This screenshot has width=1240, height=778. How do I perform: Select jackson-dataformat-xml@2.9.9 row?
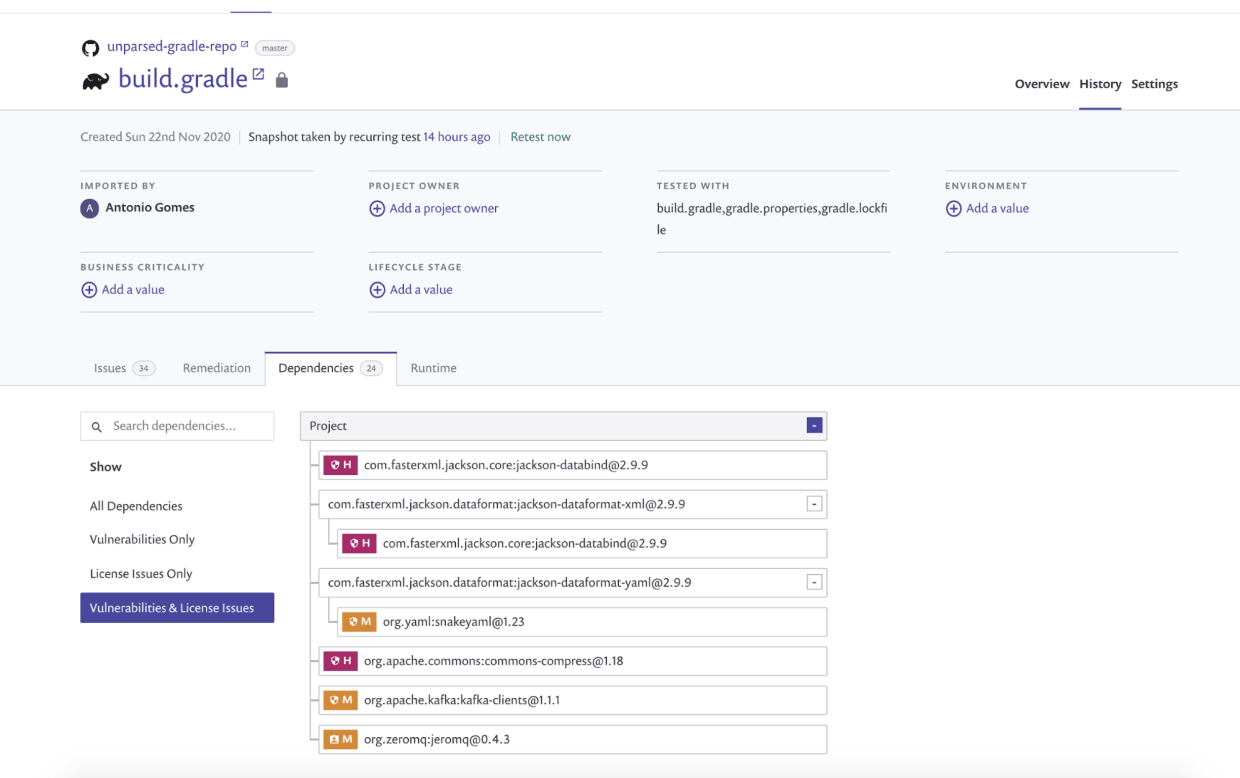click(573, 504)
